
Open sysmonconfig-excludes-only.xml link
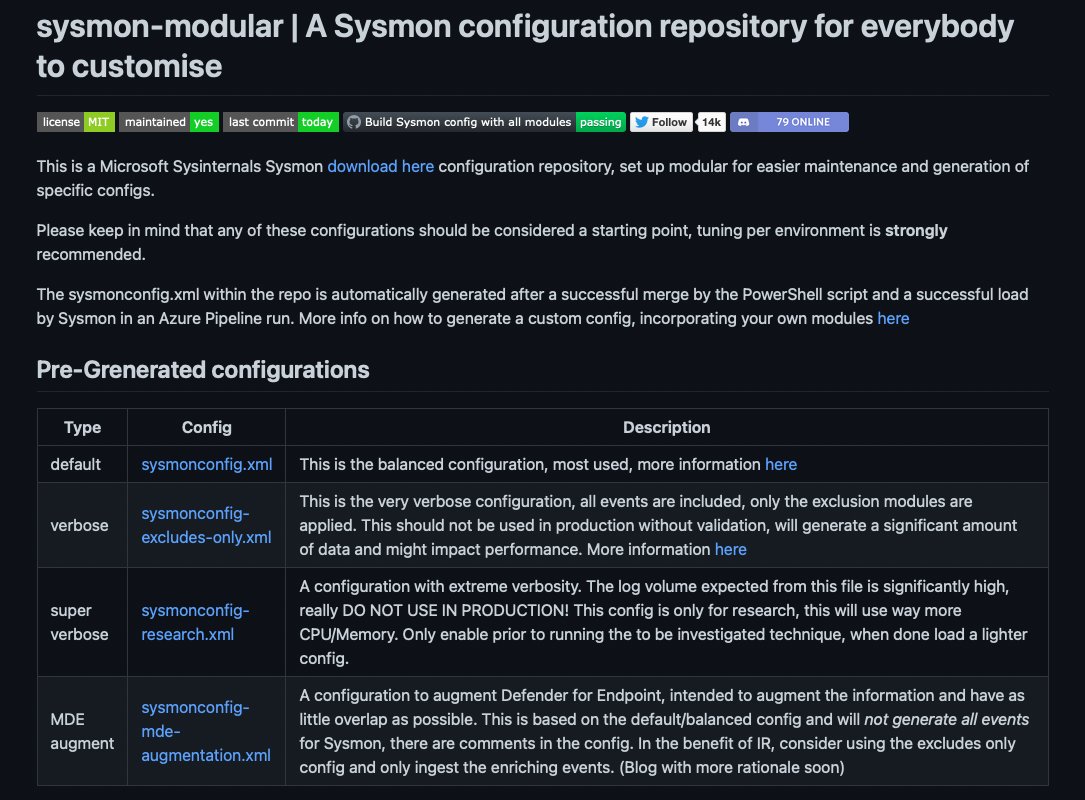[x=206, y=525]
